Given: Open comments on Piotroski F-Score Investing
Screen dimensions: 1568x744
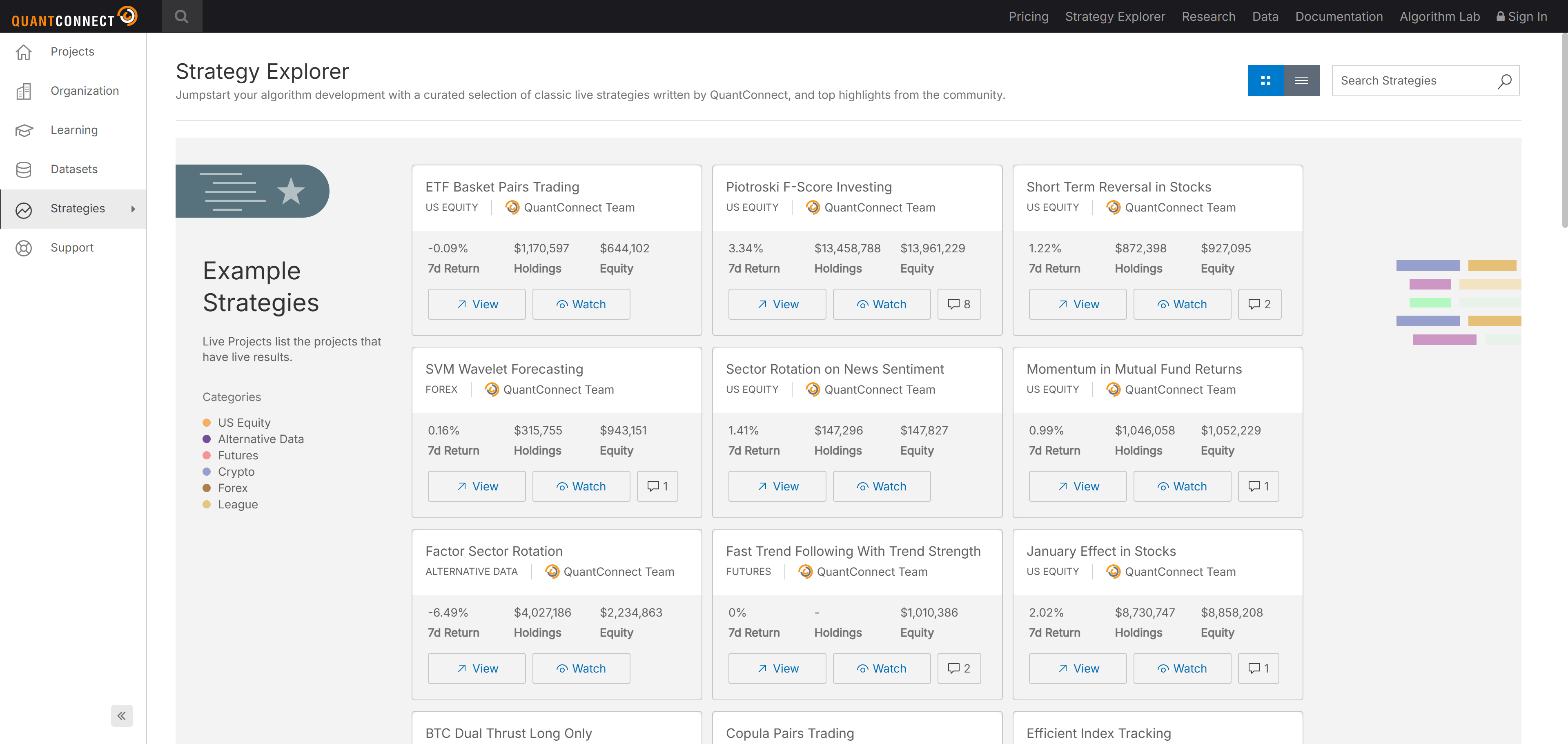Looking at the screenshot, I should [x=959, y=304].
